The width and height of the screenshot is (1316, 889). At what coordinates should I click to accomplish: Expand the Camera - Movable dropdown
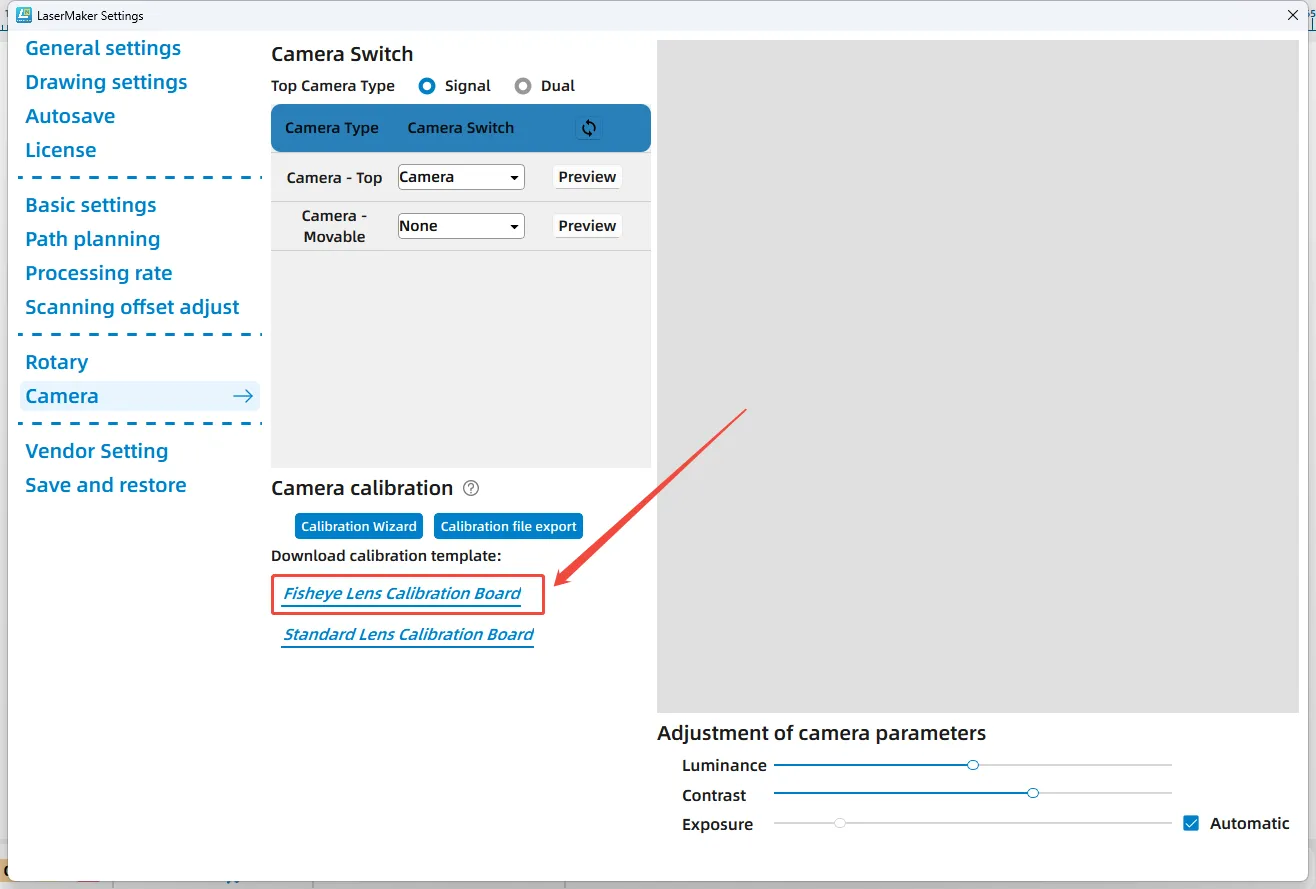click(461, 226)
